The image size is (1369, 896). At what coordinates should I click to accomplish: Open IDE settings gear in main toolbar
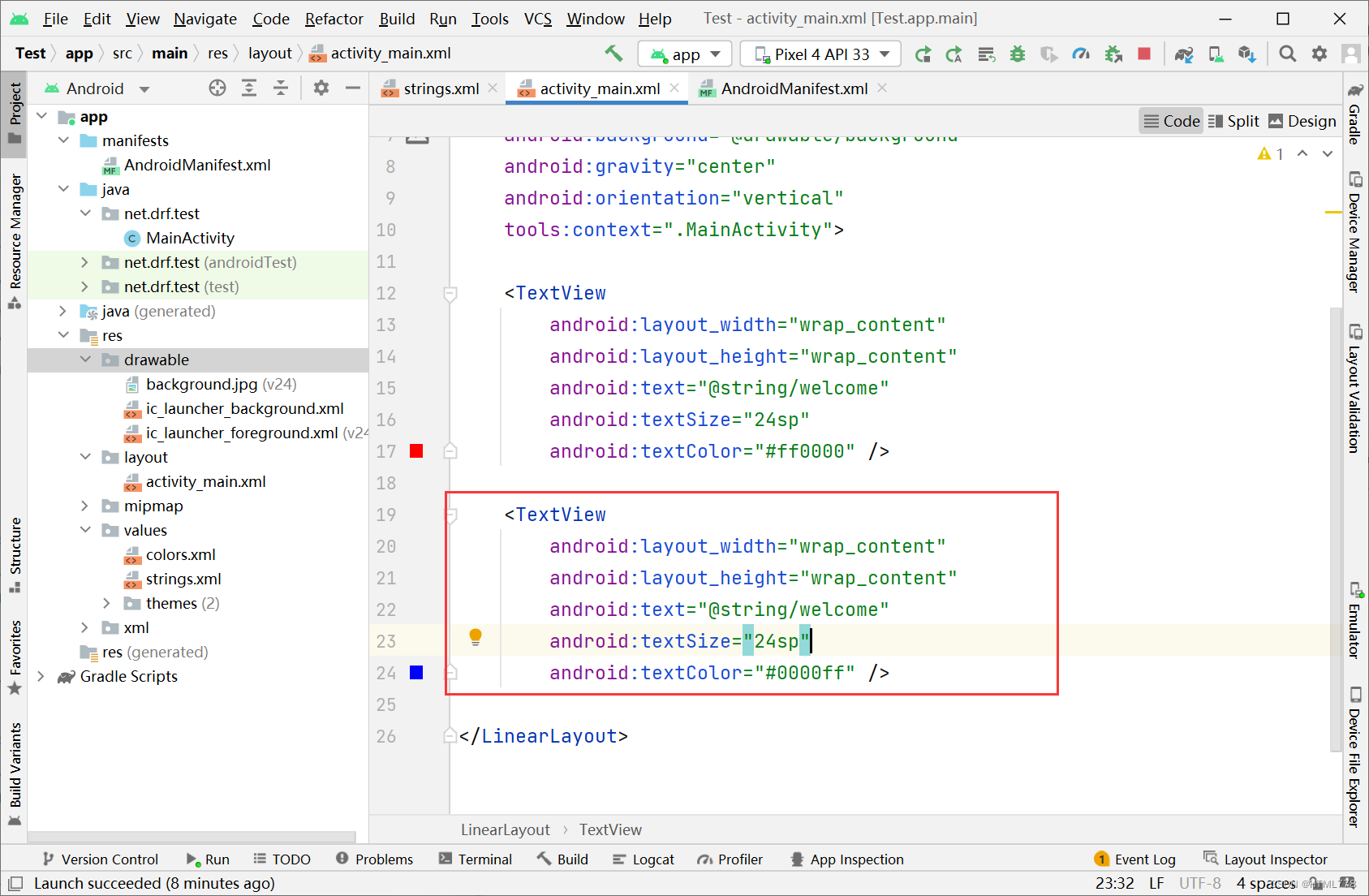tap(1319, 54)
